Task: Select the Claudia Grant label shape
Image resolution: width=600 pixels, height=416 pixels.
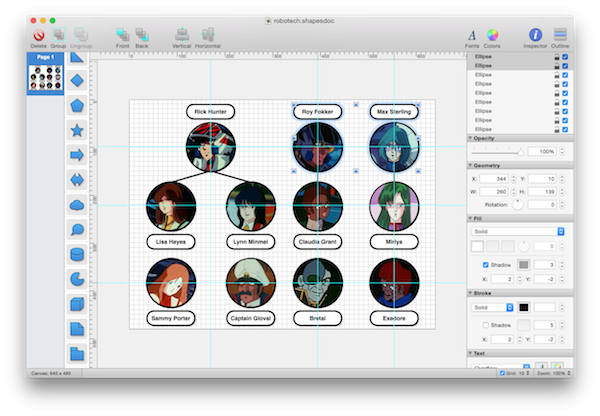Action: (x=317, y=242)
